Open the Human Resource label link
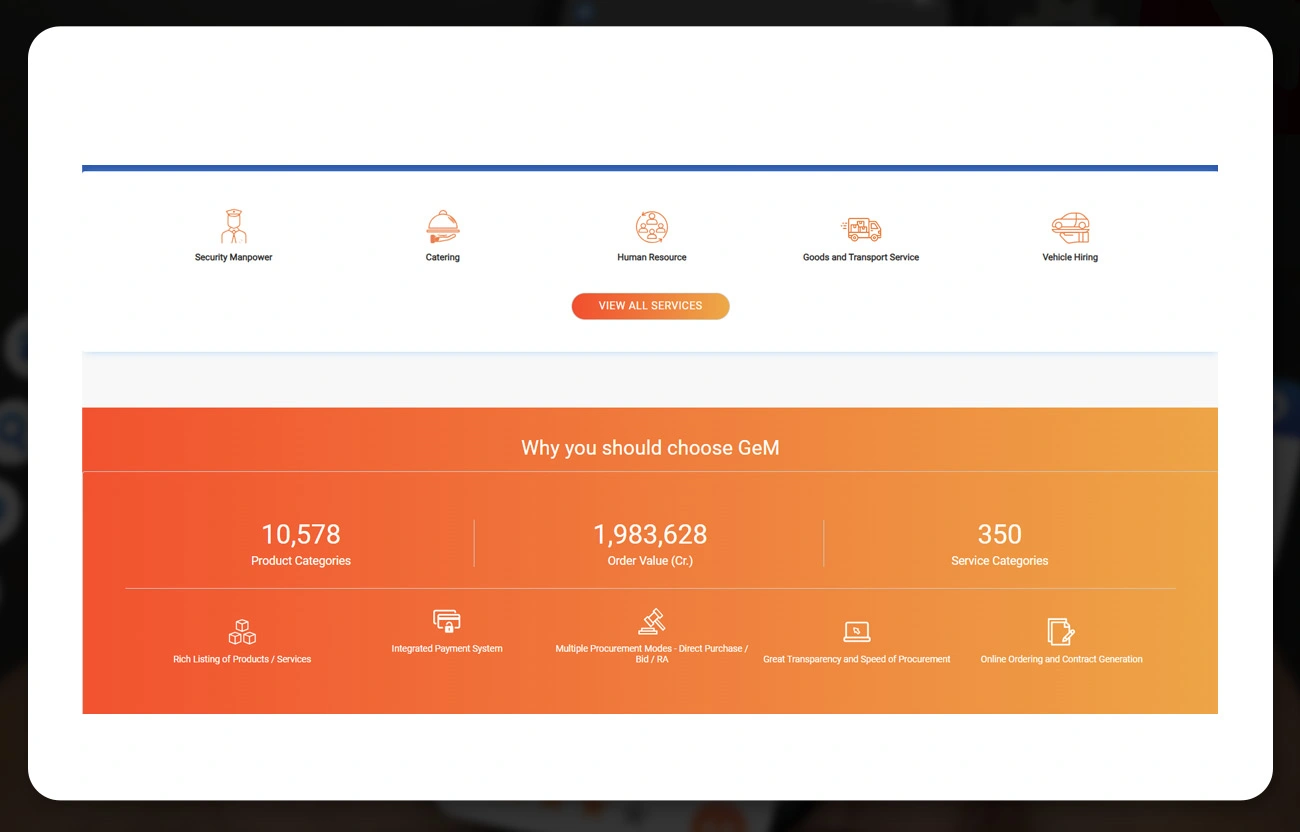 click(x=652, y=258)
